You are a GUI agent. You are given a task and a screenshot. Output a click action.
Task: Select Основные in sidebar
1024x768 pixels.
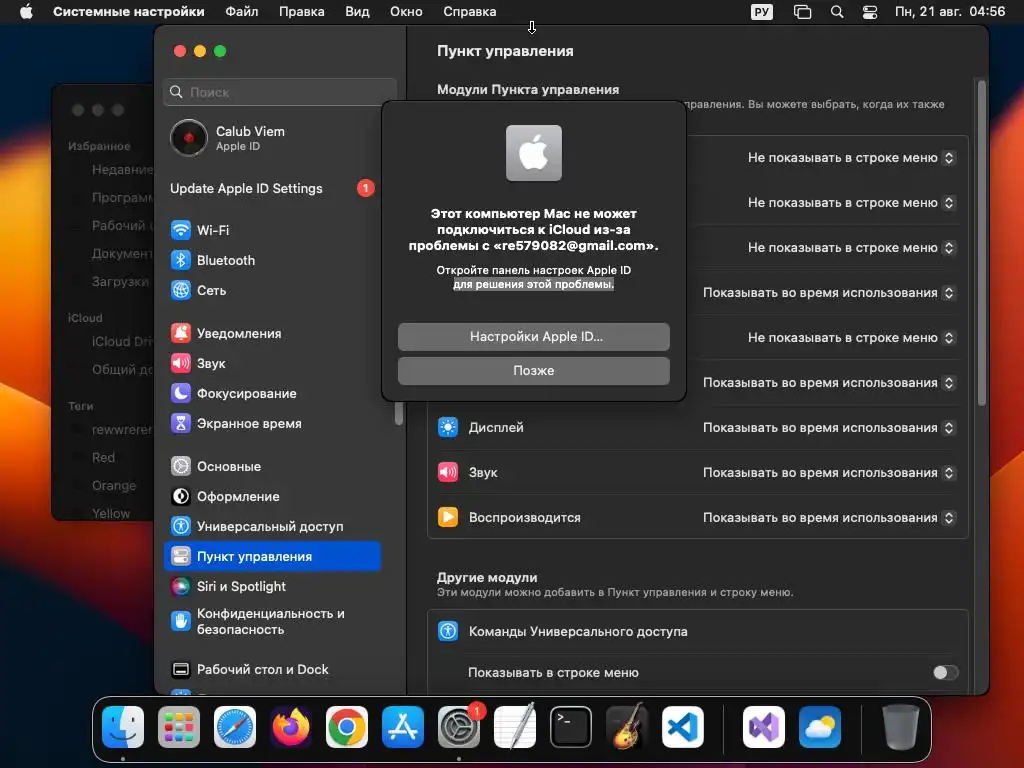272,466
